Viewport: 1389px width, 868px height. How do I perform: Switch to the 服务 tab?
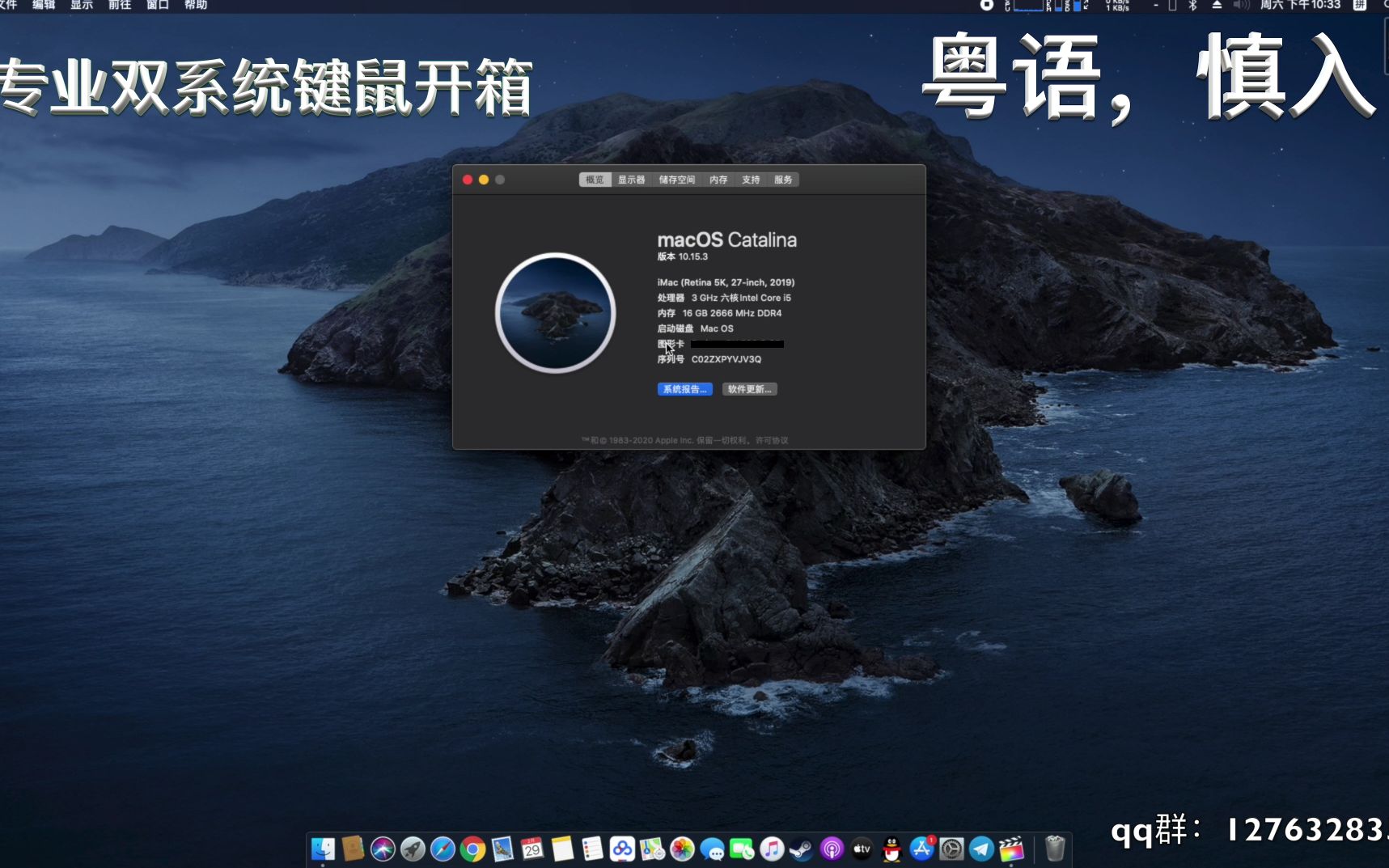pyautogui.click(x=783, y=180)
